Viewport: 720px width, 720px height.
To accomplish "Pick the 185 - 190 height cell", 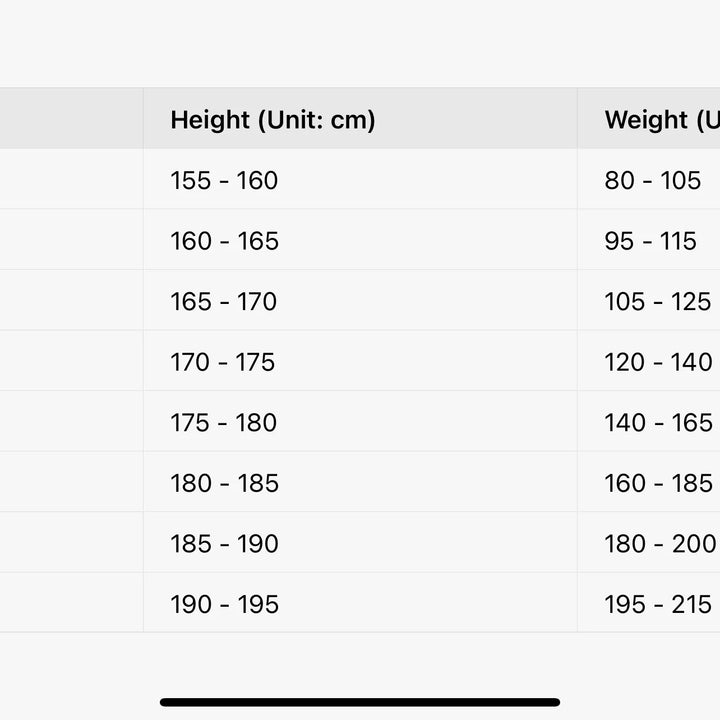I will [x=224, y=544].
